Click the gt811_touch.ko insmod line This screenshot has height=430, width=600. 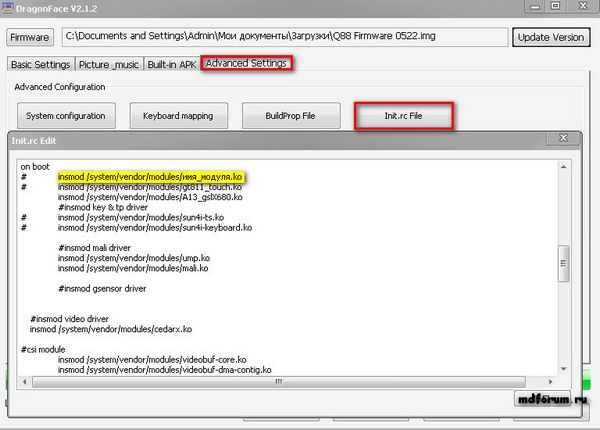coord(150,187)
